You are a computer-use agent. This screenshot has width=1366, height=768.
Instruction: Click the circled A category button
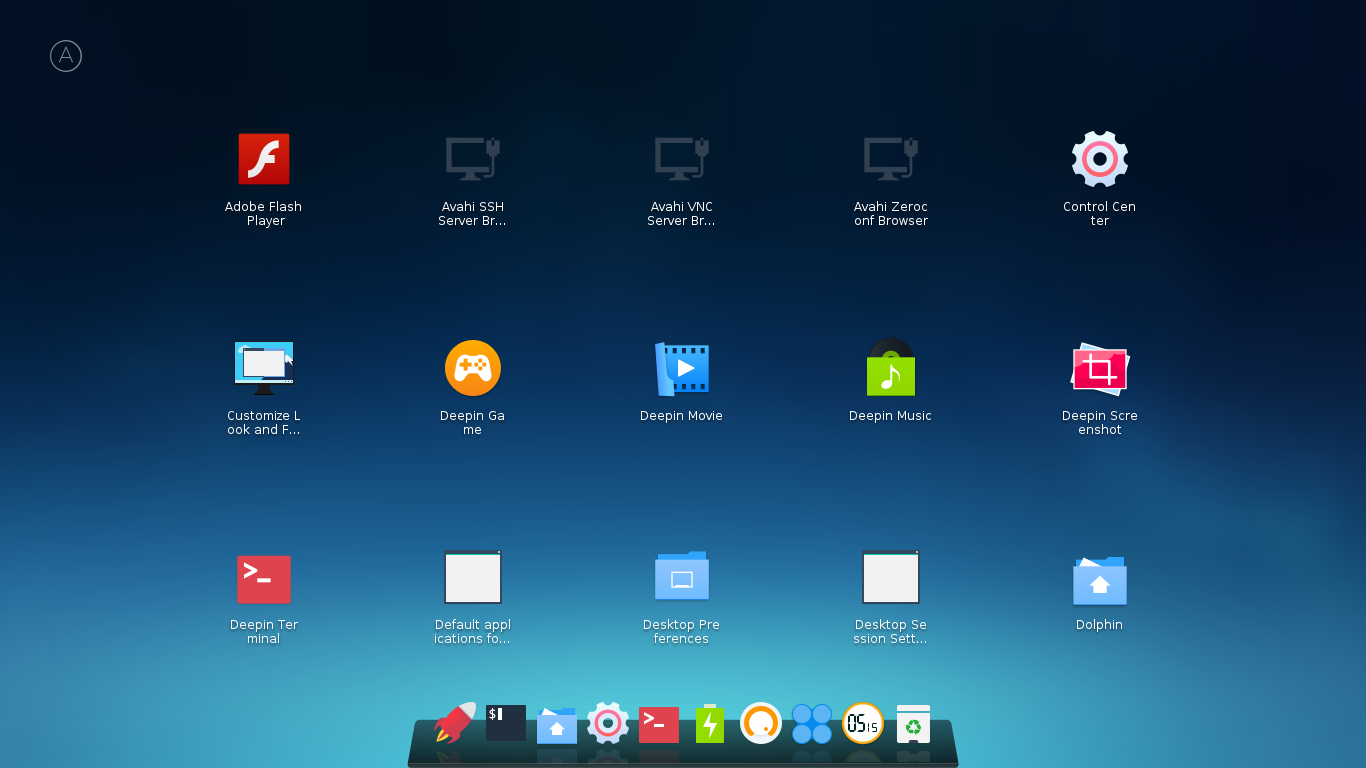tap(66, 56)
